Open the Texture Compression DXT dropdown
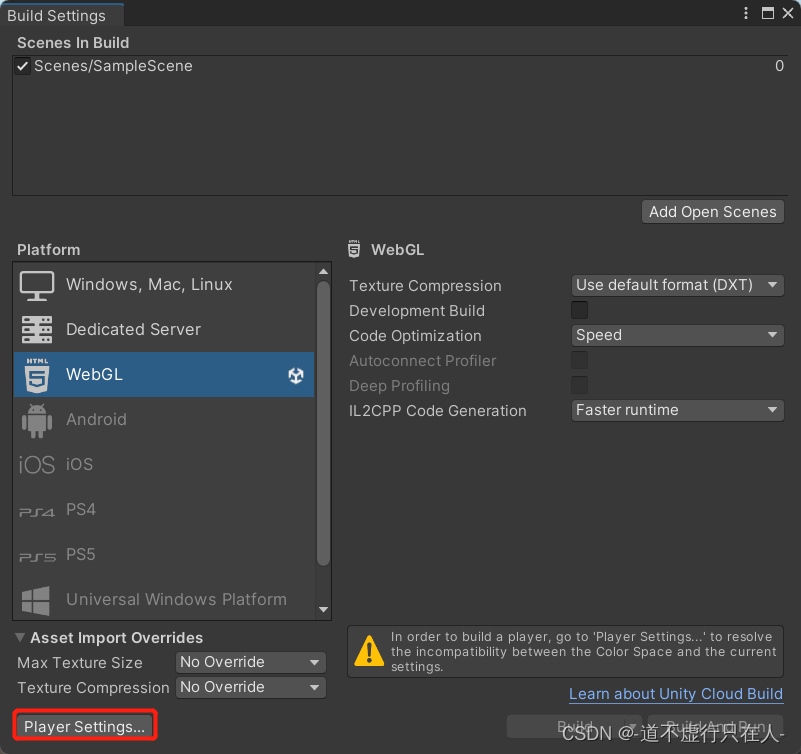The height and width of the screenshot is (754, 801). [677, 285]
